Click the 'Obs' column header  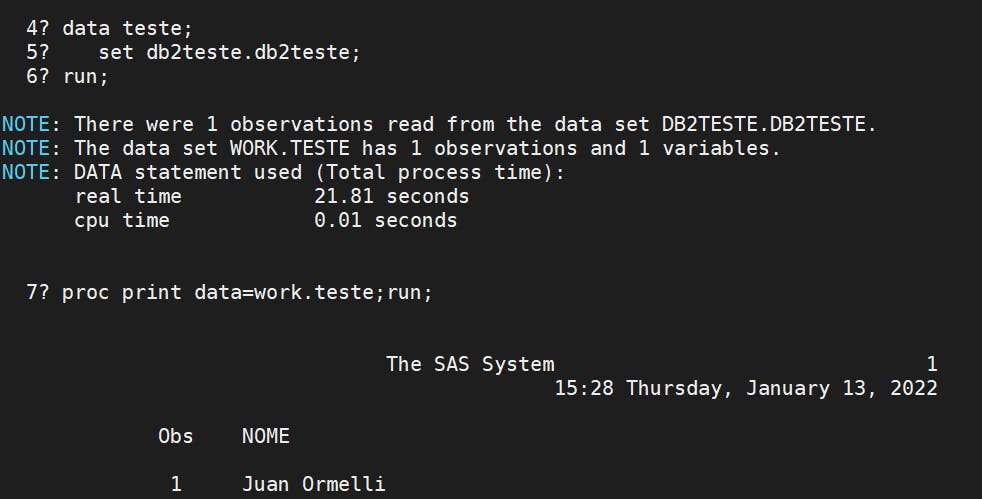tap(176, 436)
